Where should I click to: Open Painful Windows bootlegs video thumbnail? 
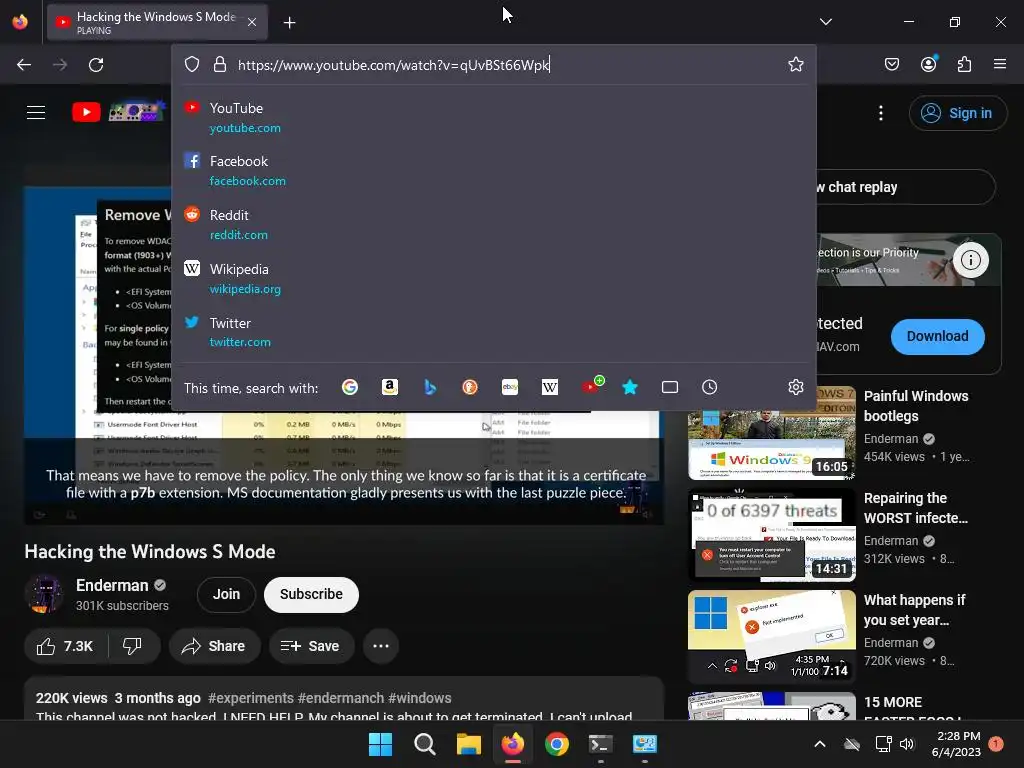click(771, 433)
